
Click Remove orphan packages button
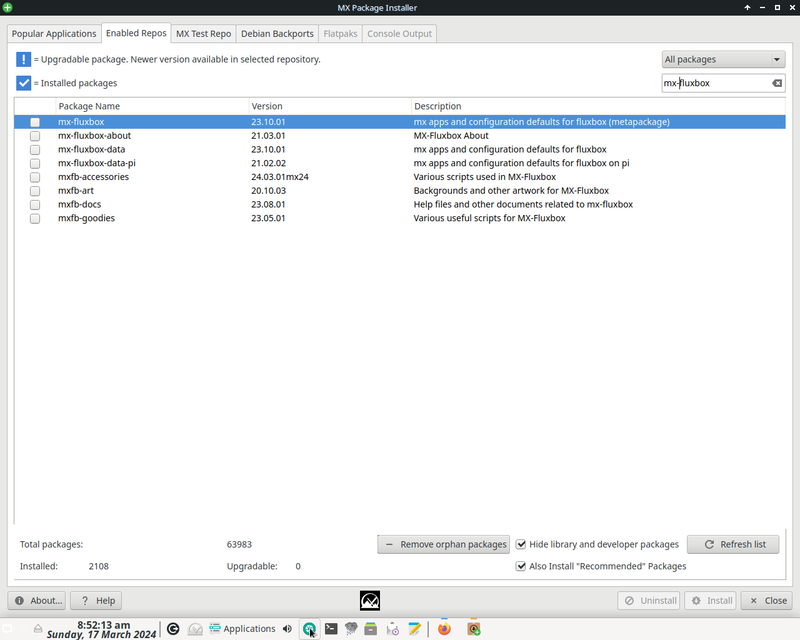click(443, 545)
